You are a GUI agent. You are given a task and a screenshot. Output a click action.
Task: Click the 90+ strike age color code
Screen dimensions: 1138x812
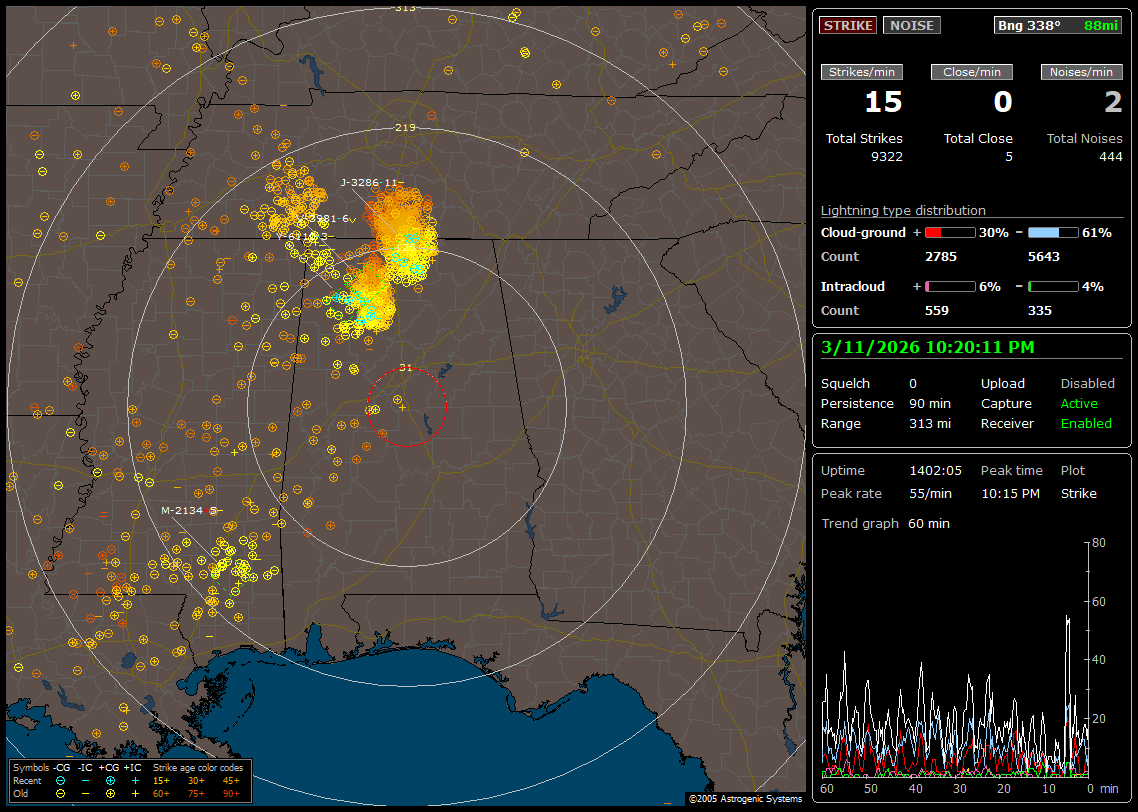231,793
